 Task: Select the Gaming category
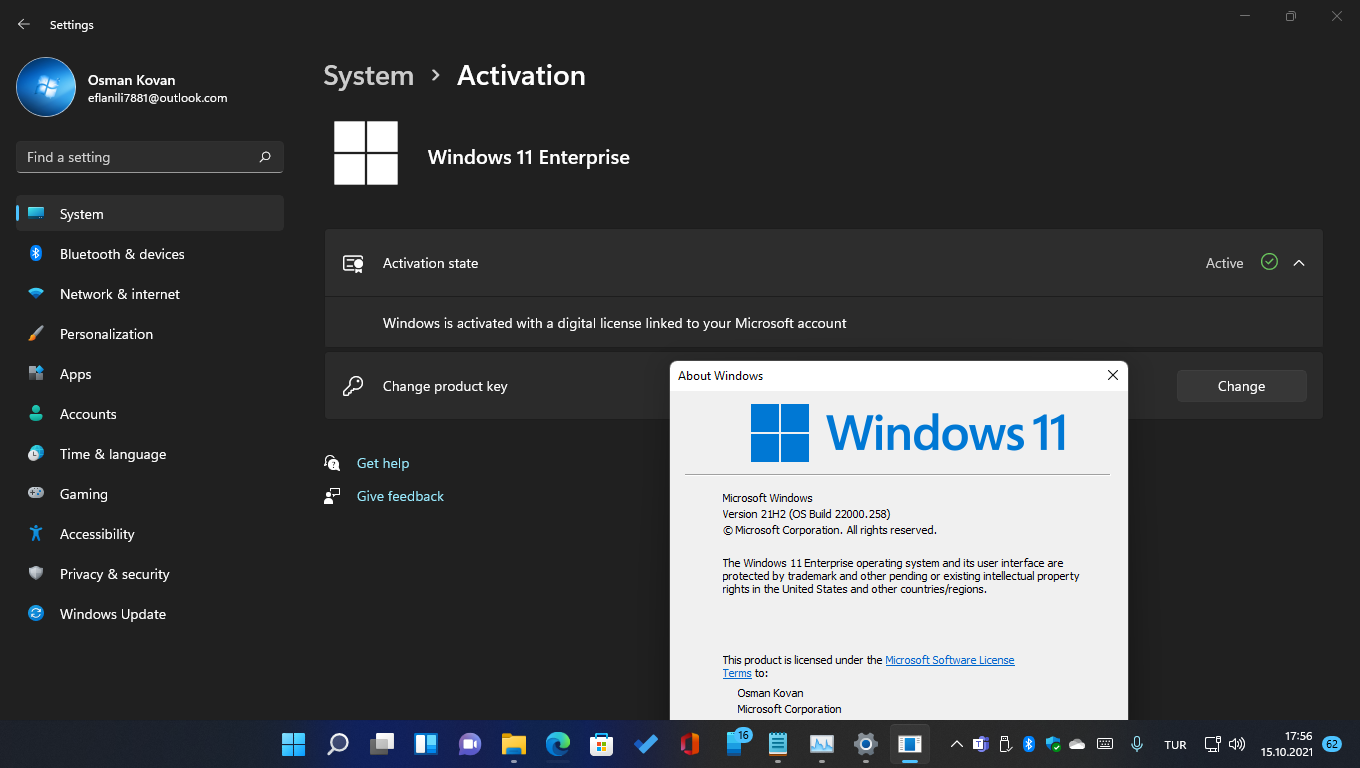point(150,494)
